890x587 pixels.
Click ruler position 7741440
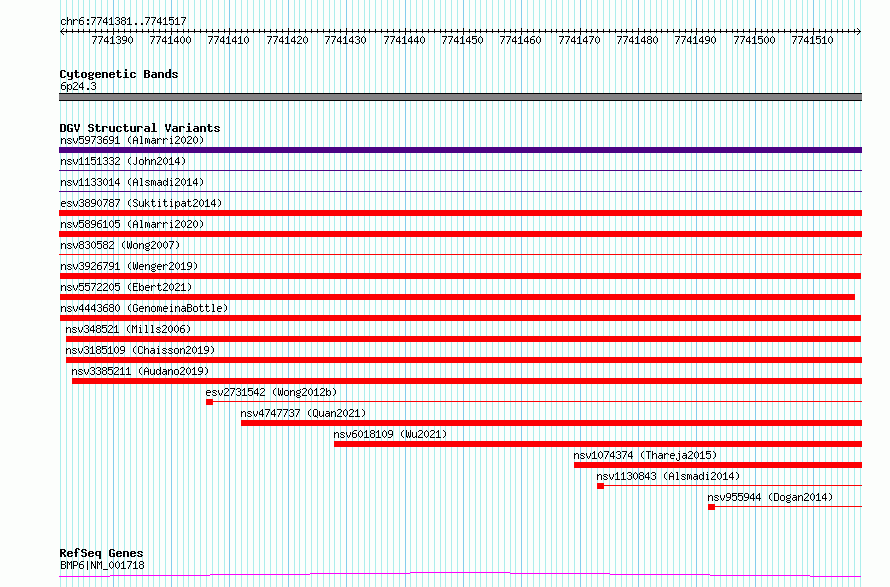coord(404,40)
